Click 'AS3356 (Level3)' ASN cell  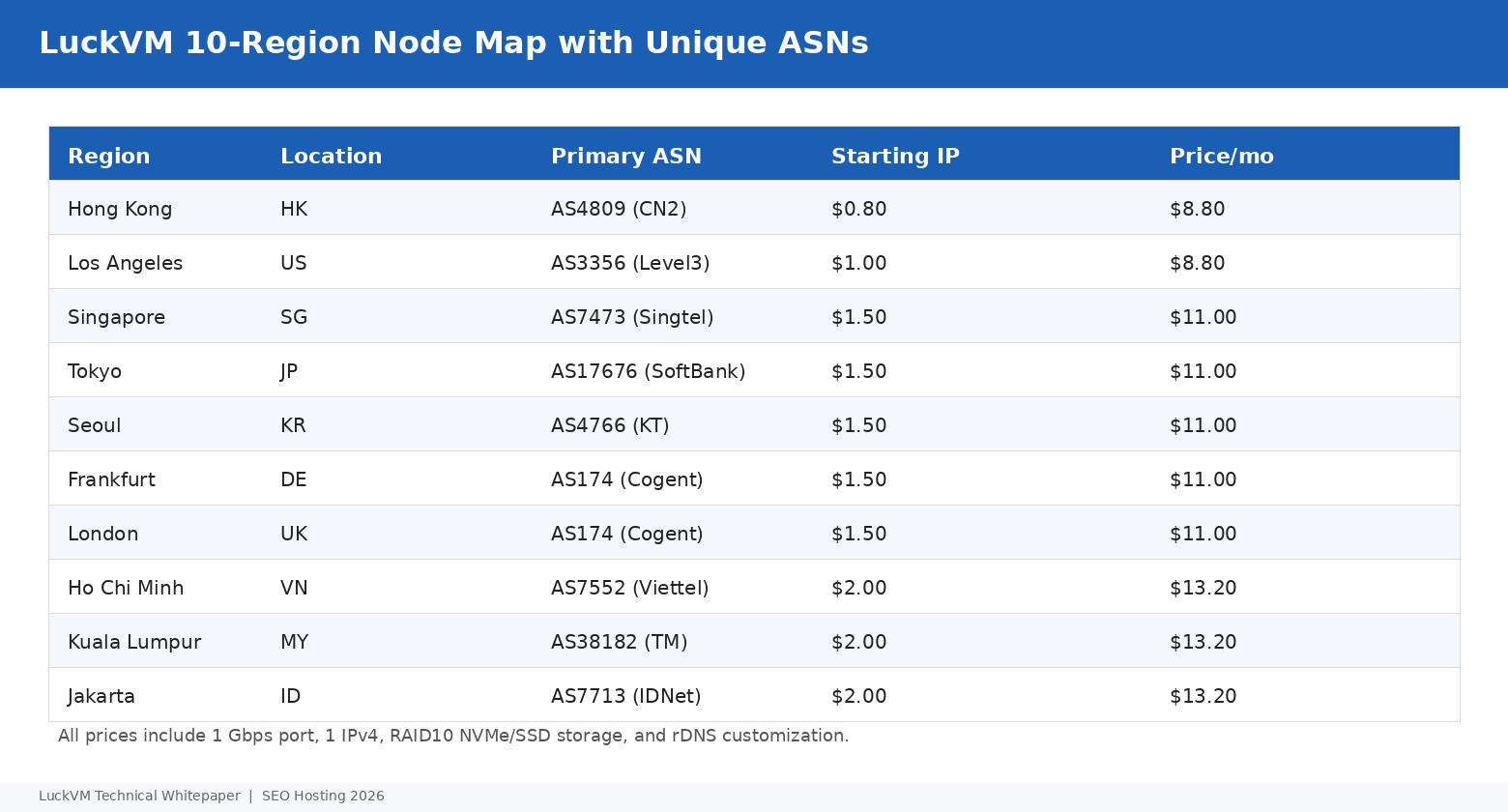pyautogui.click(x=630, y=263)
